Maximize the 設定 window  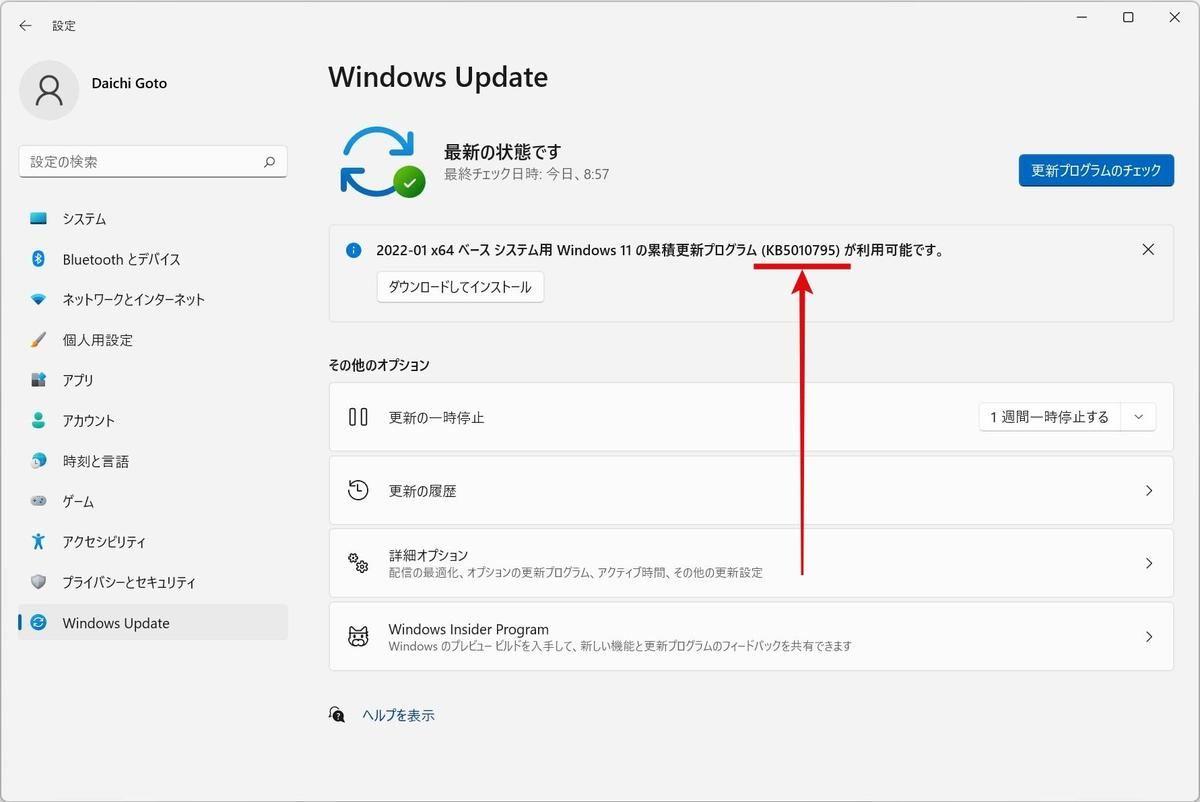(x=1128, y=17)
